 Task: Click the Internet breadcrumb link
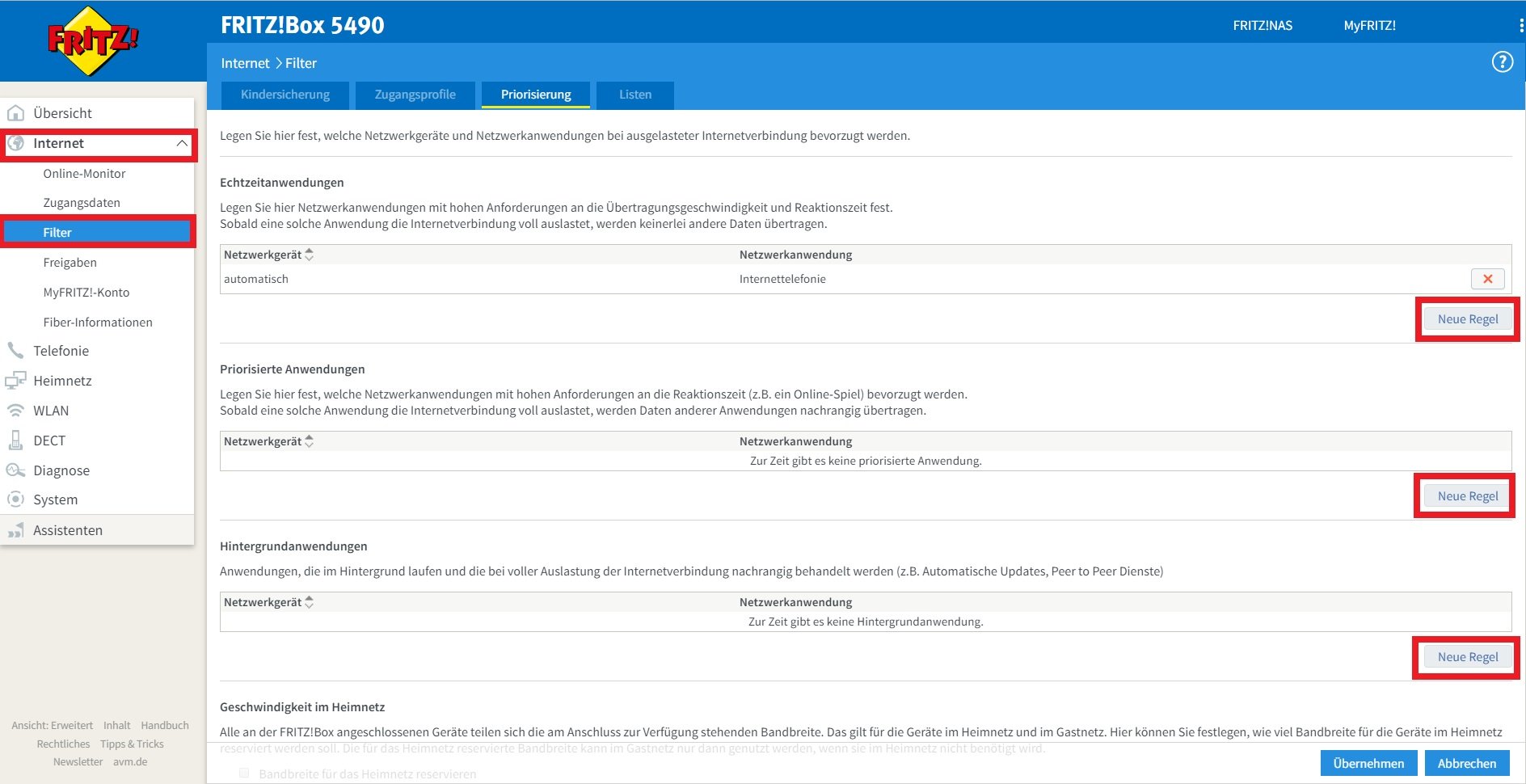coord(245,63)
